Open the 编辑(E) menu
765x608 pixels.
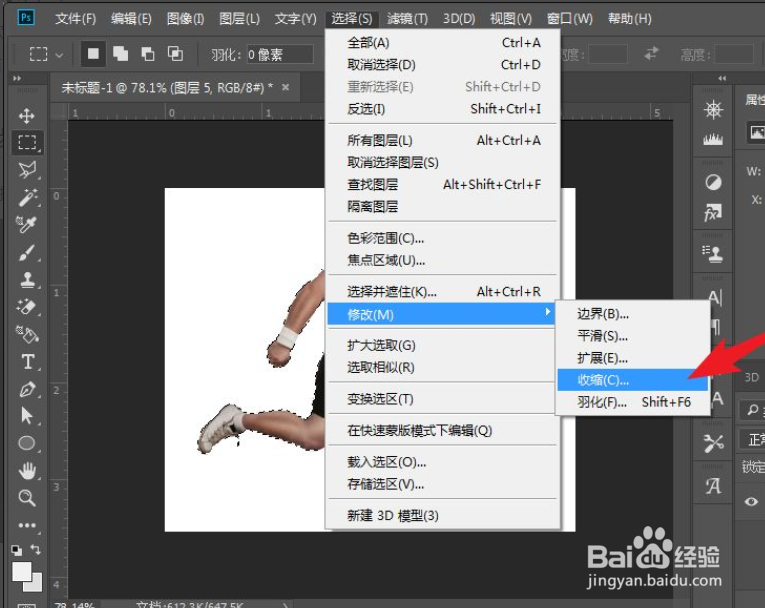coord(131,19)
